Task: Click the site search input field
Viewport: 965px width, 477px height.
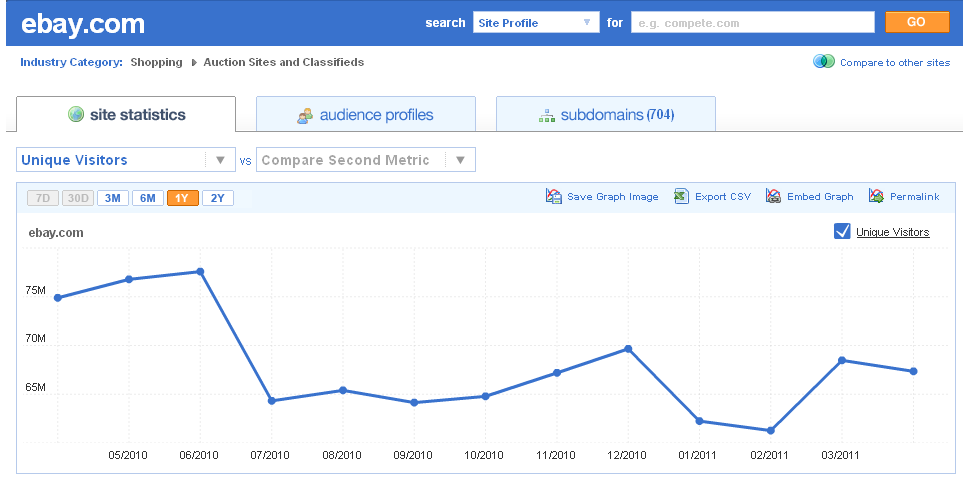Action: pyautogui.click(x=753, y=23)
